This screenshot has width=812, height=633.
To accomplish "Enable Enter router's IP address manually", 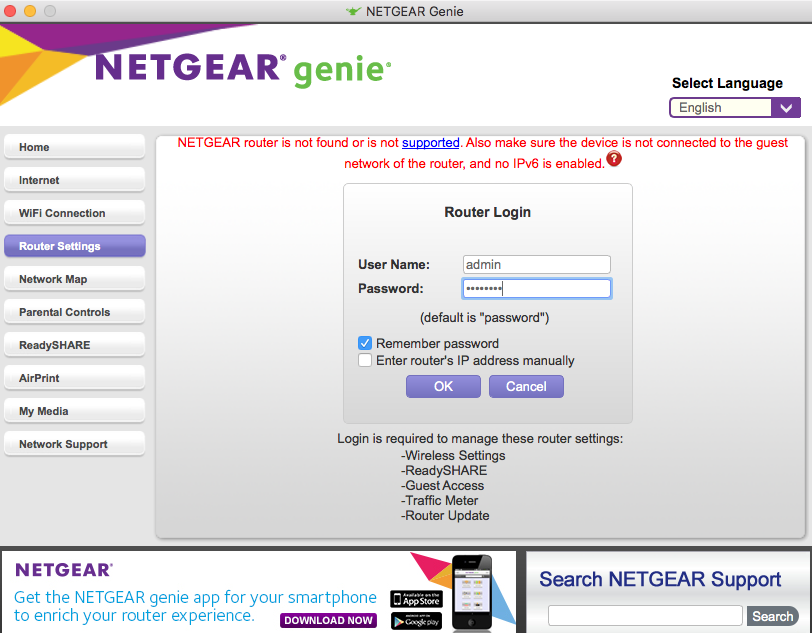I will (x=365, y=360).
